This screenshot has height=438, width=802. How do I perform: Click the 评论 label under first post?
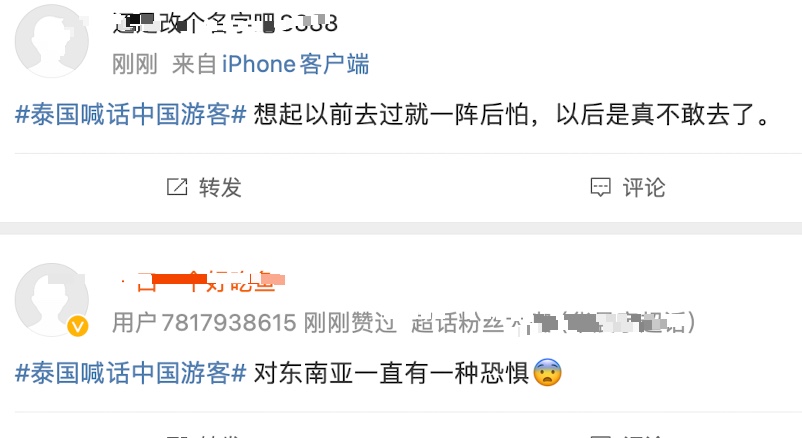[x=643, y=187]
